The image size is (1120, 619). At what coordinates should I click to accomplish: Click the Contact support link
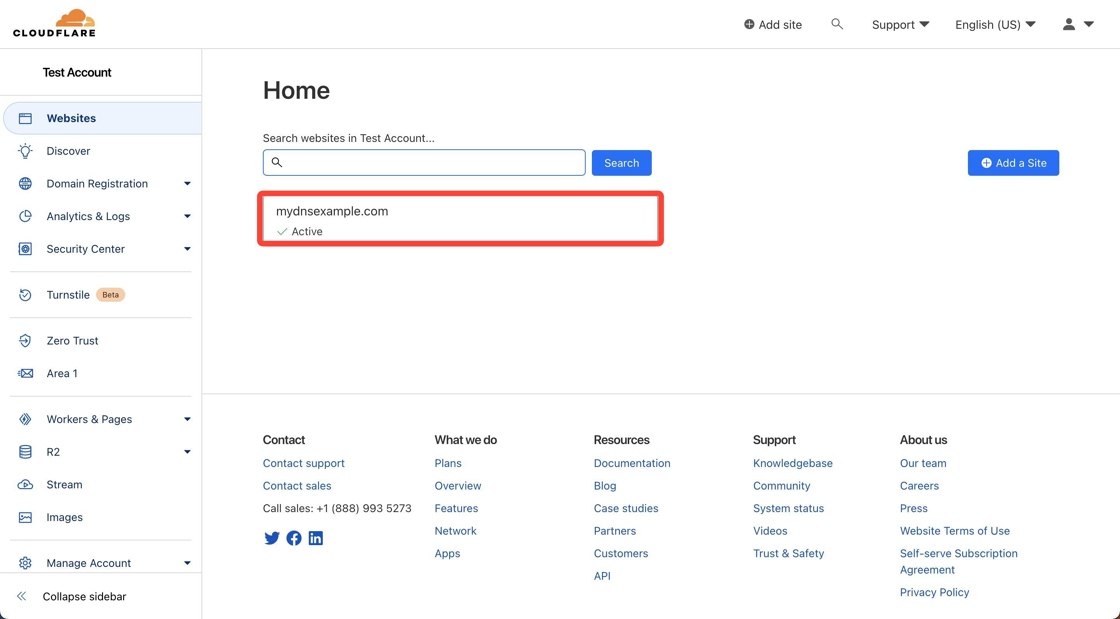(304, 463)
